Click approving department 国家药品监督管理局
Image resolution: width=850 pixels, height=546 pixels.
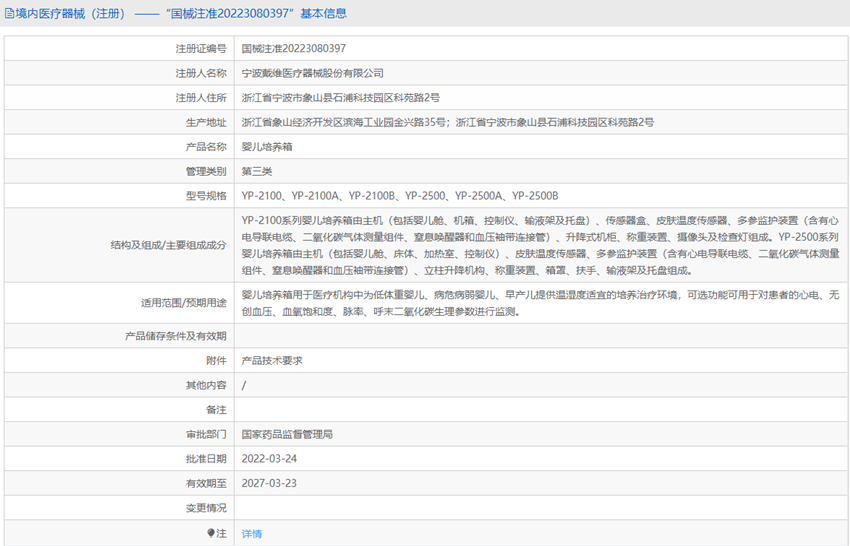click(287, 435)
